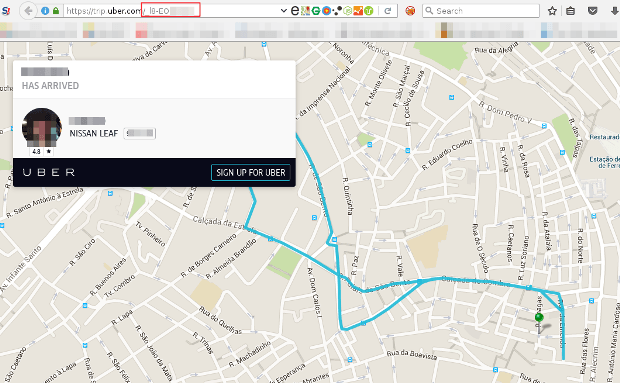This screenshot has width=620, height=383.
Task: Open the site information icon
Action: (45, 11)
